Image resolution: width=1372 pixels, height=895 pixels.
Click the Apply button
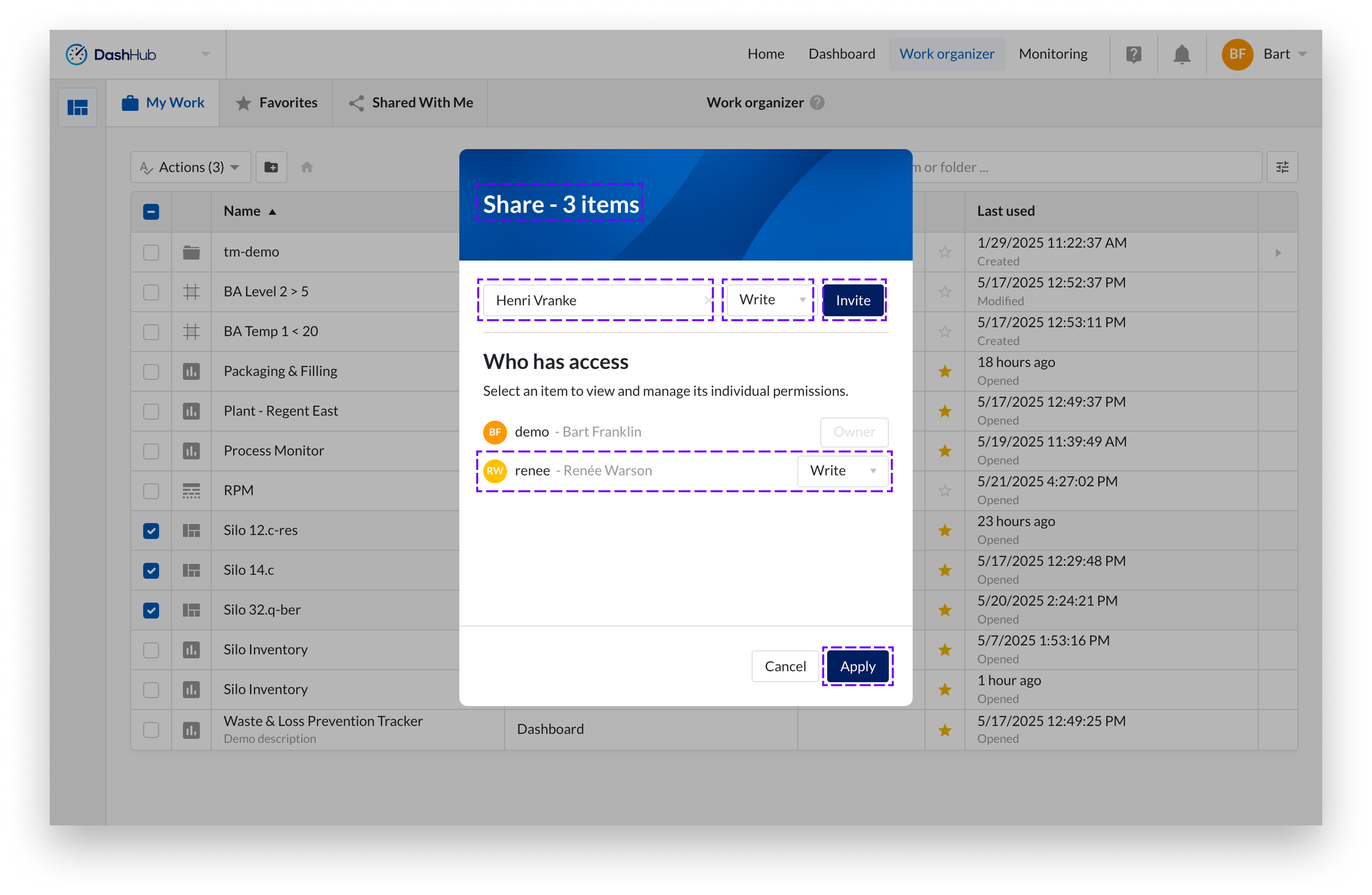(x=857, y=667)
